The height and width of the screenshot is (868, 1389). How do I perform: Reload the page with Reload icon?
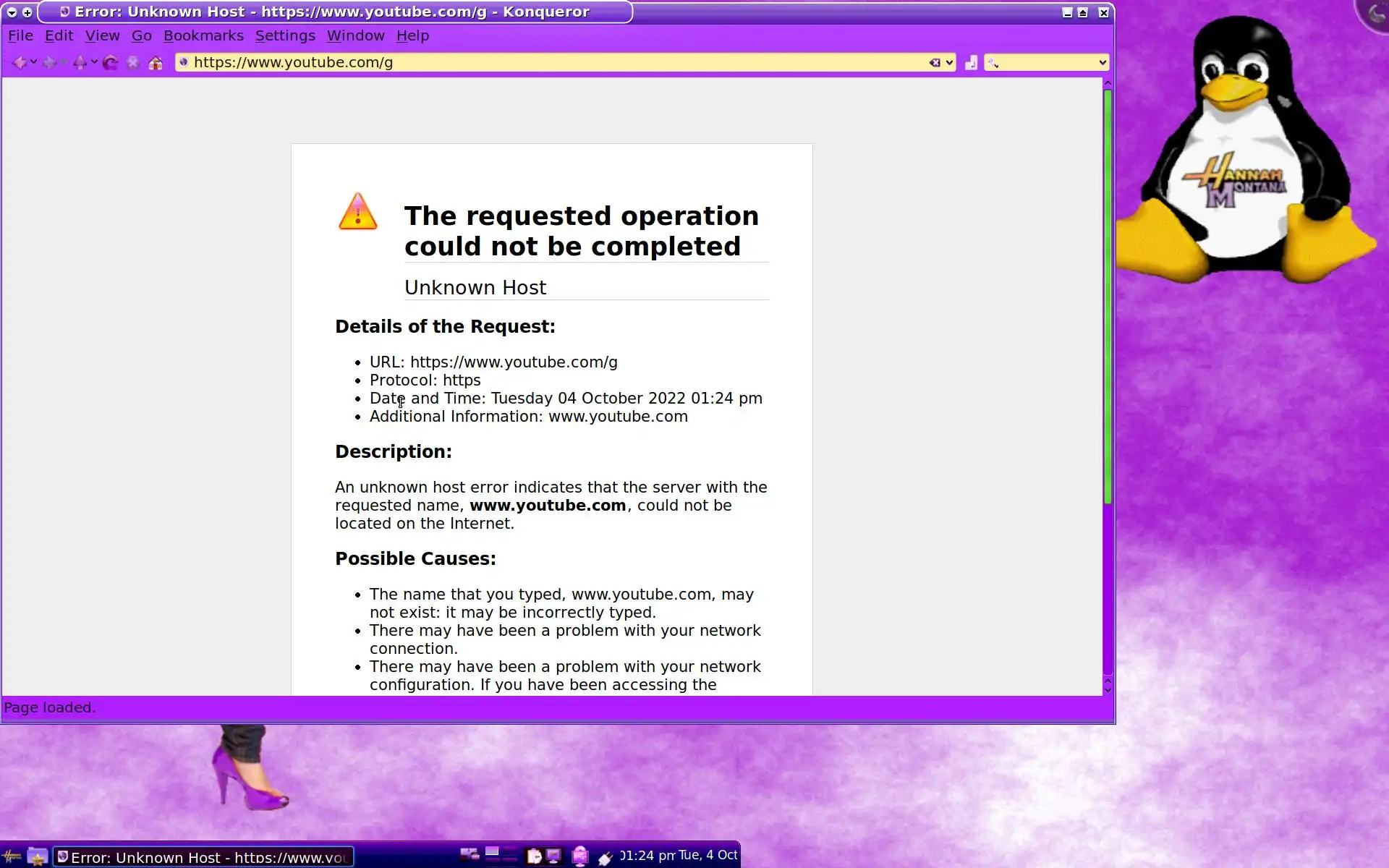[110, 63]
